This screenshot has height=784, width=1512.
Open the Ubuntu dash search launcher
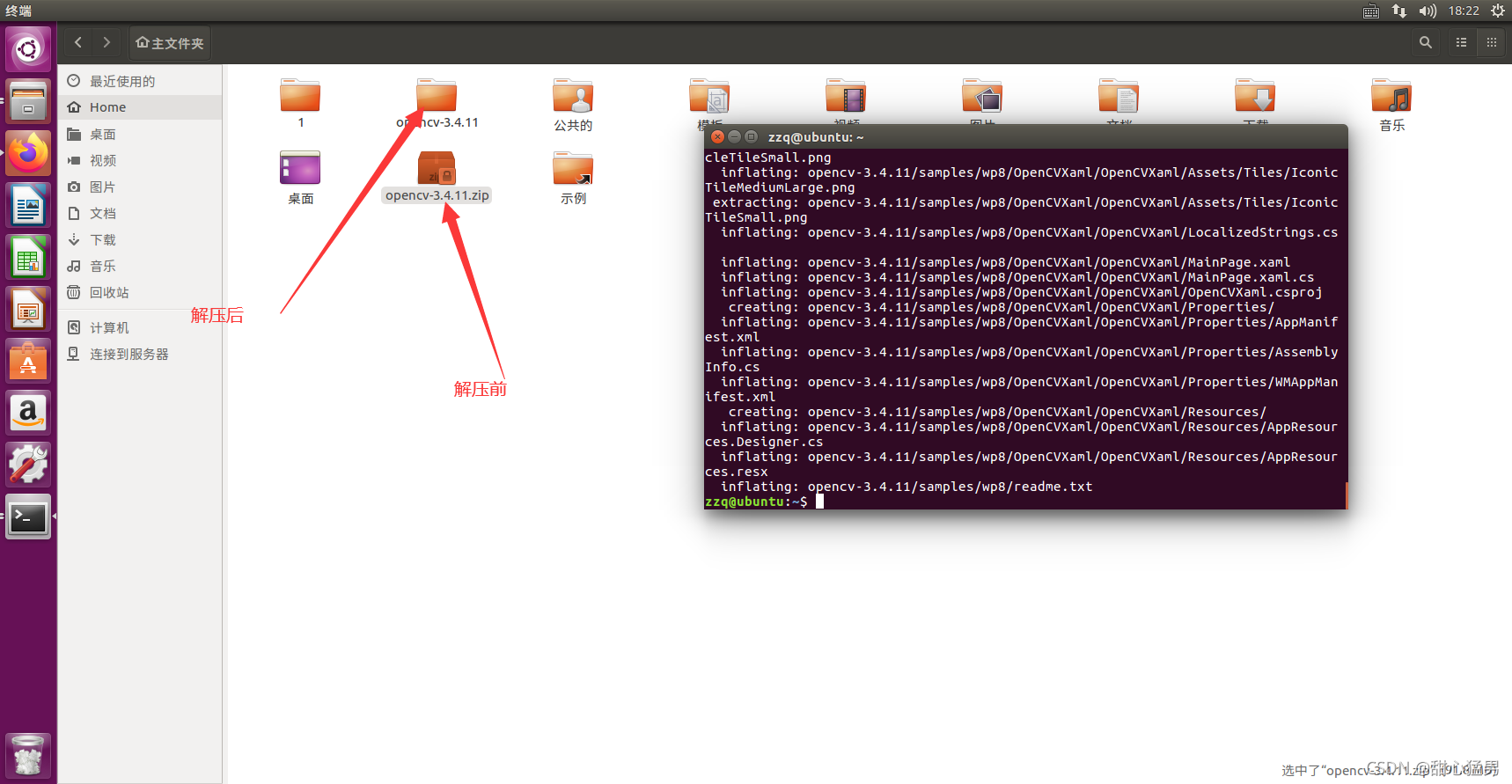coord(28,49)
